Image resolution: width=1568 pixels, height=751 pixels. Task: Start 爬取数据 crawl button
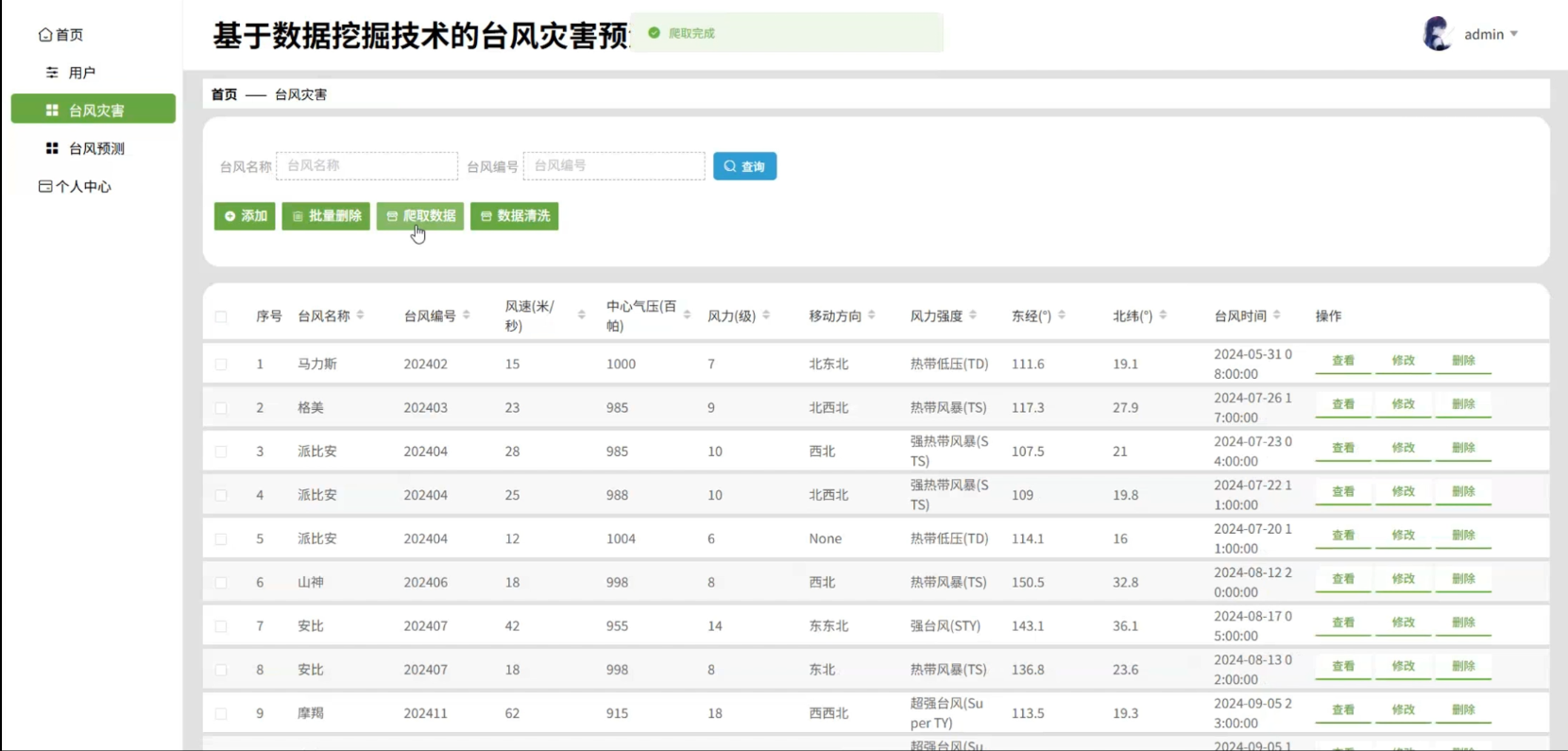point(420,216)
